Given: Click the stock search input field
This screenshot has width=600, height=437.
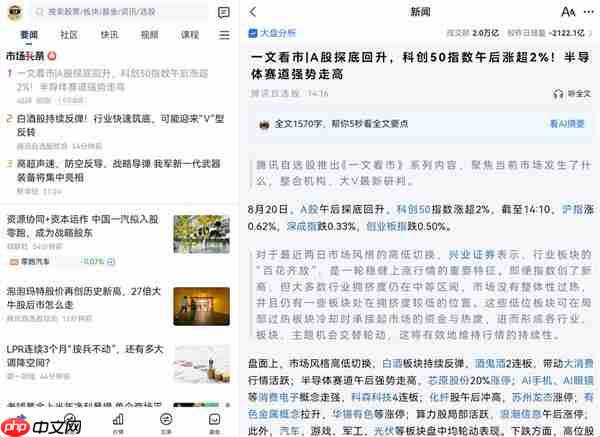Looking at the screenshot, I should (x=121, y=12).
